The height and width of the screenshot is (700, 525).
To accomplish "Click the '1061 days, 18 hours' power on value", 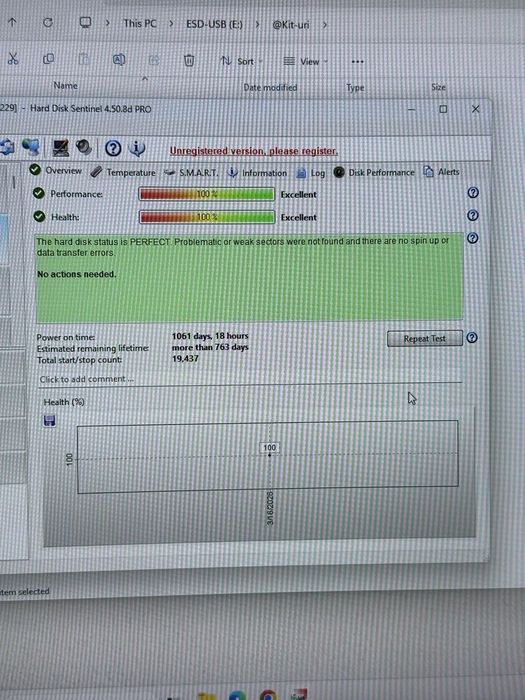I will pos(210,336).
